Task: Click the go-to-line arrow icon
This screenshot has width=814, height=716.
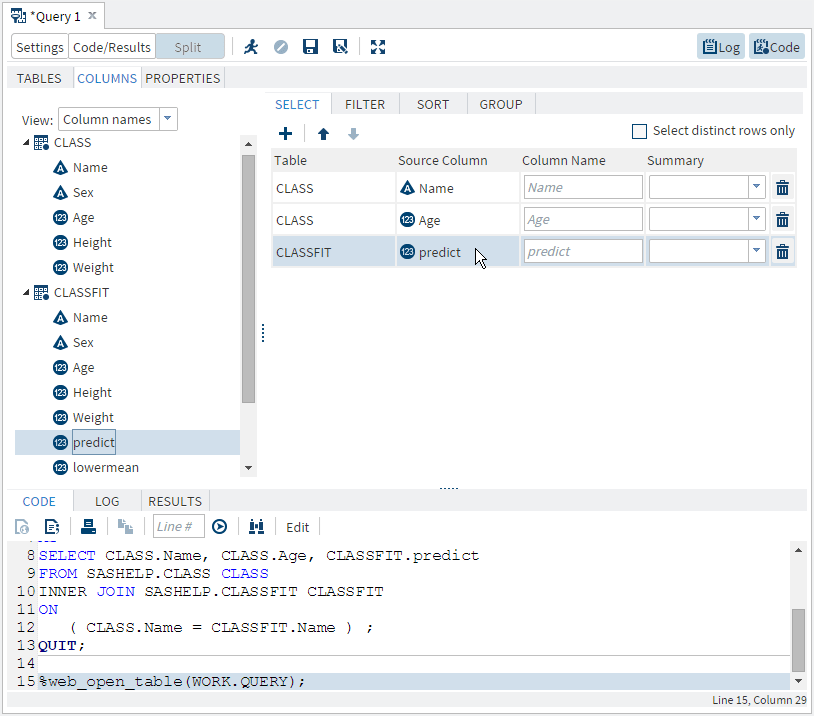Action: click(x=220, y=527)
